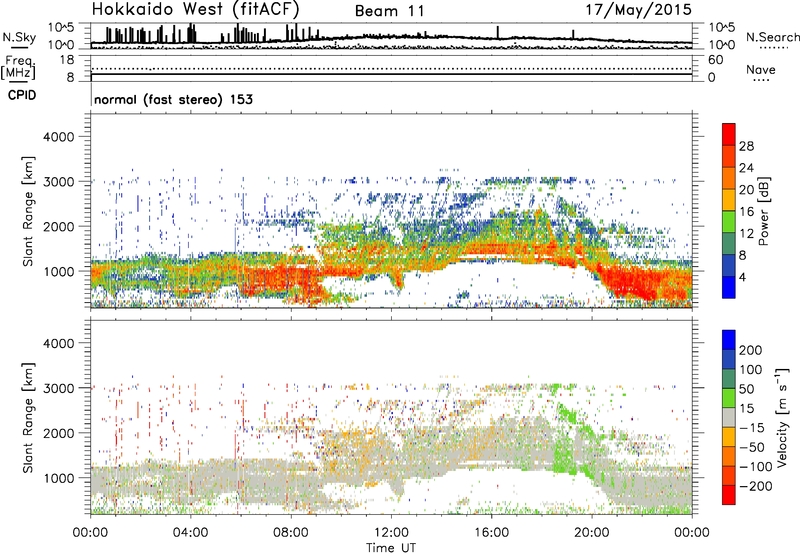Click the '20:00' time tick label
Viewport: 800px width, 554px height.
tap(592, 533)
